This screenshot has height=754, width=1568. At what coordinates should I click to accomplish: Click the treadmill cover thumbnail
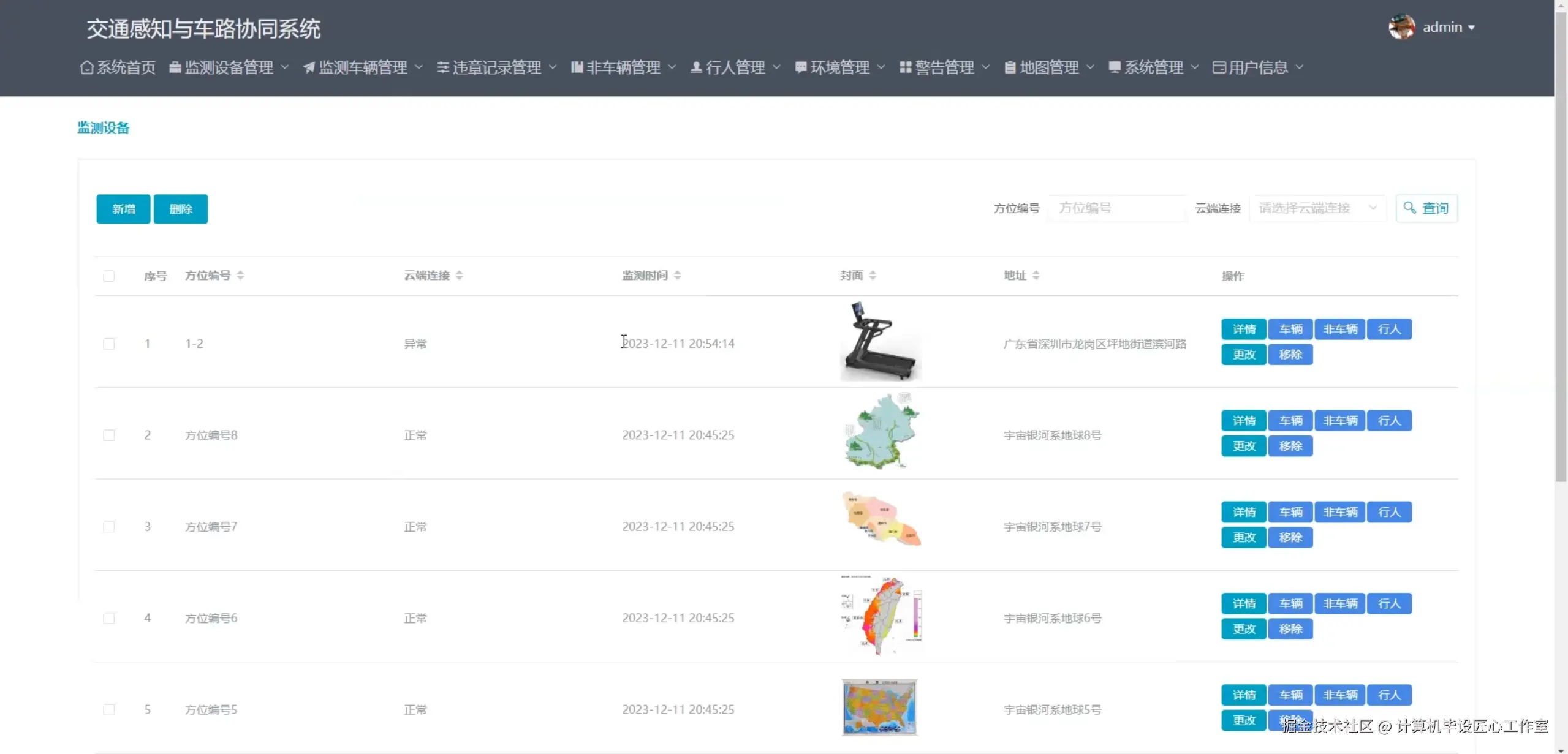coord(881,342)
